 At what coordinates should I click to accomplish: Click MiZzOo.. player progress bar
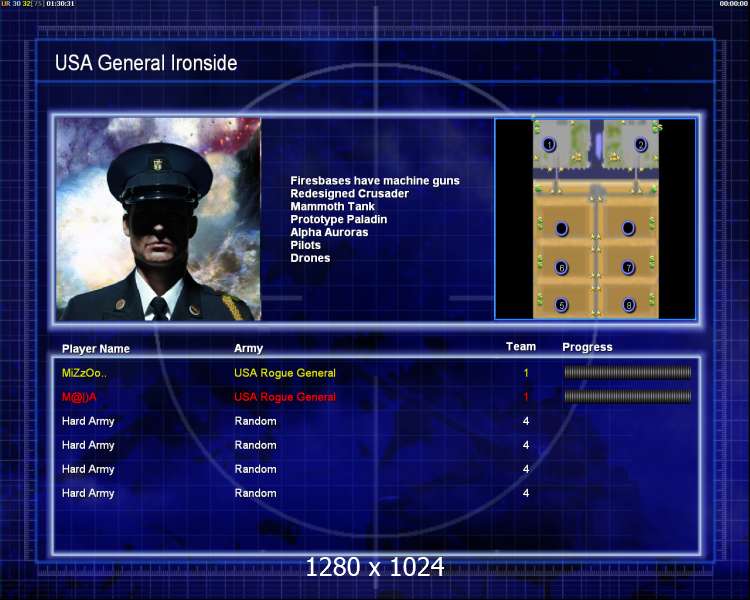pos(628,372)
